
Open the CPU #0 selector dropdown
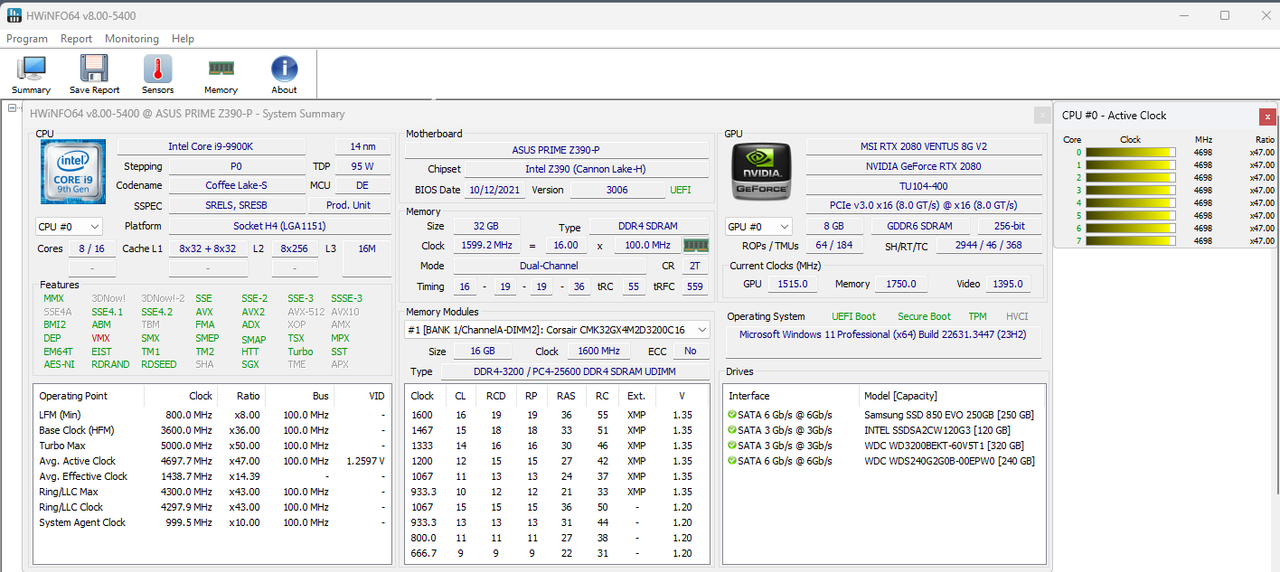click(x=68, y=227)
